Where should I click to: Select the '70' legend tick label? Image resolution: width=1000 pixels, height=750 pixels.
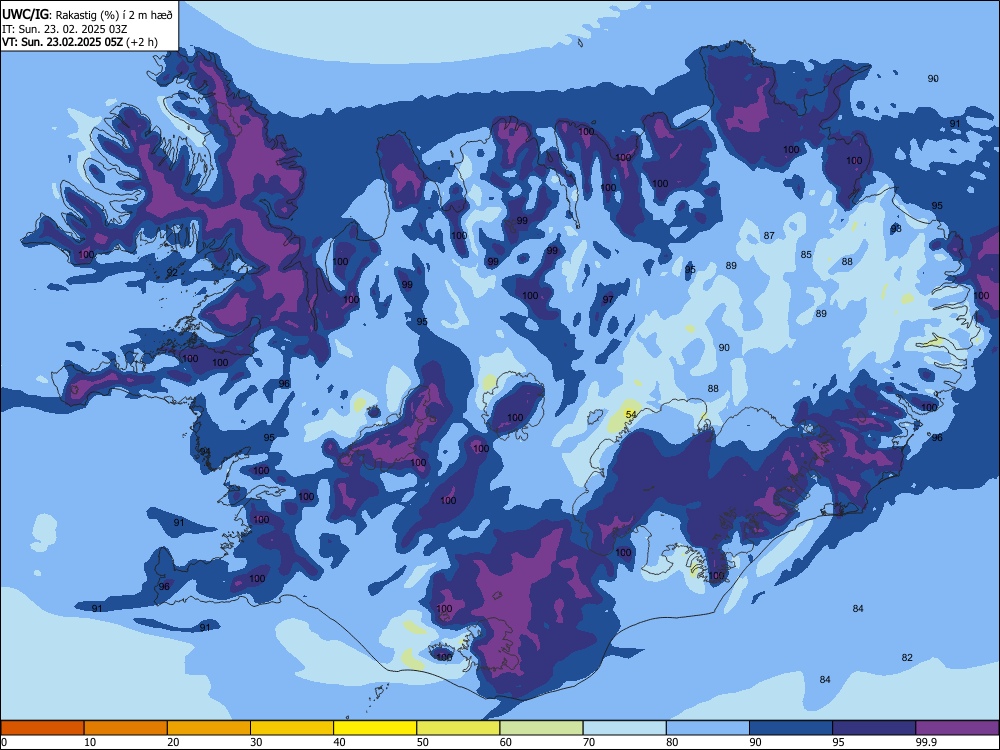click(589, 742)
